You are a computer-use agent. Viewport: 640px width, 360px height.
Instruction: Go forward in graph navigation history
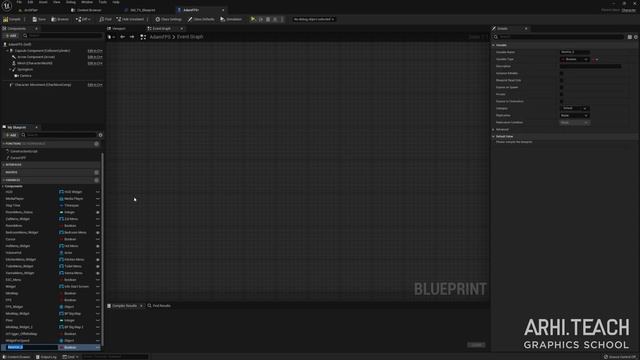[x=132, y=37]
